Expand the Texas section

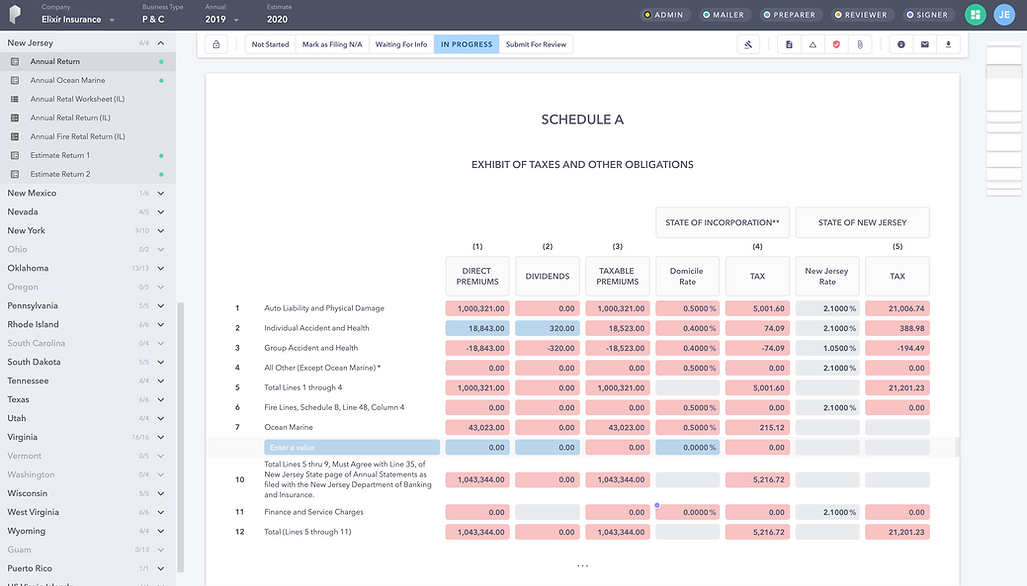pos(160,399)
